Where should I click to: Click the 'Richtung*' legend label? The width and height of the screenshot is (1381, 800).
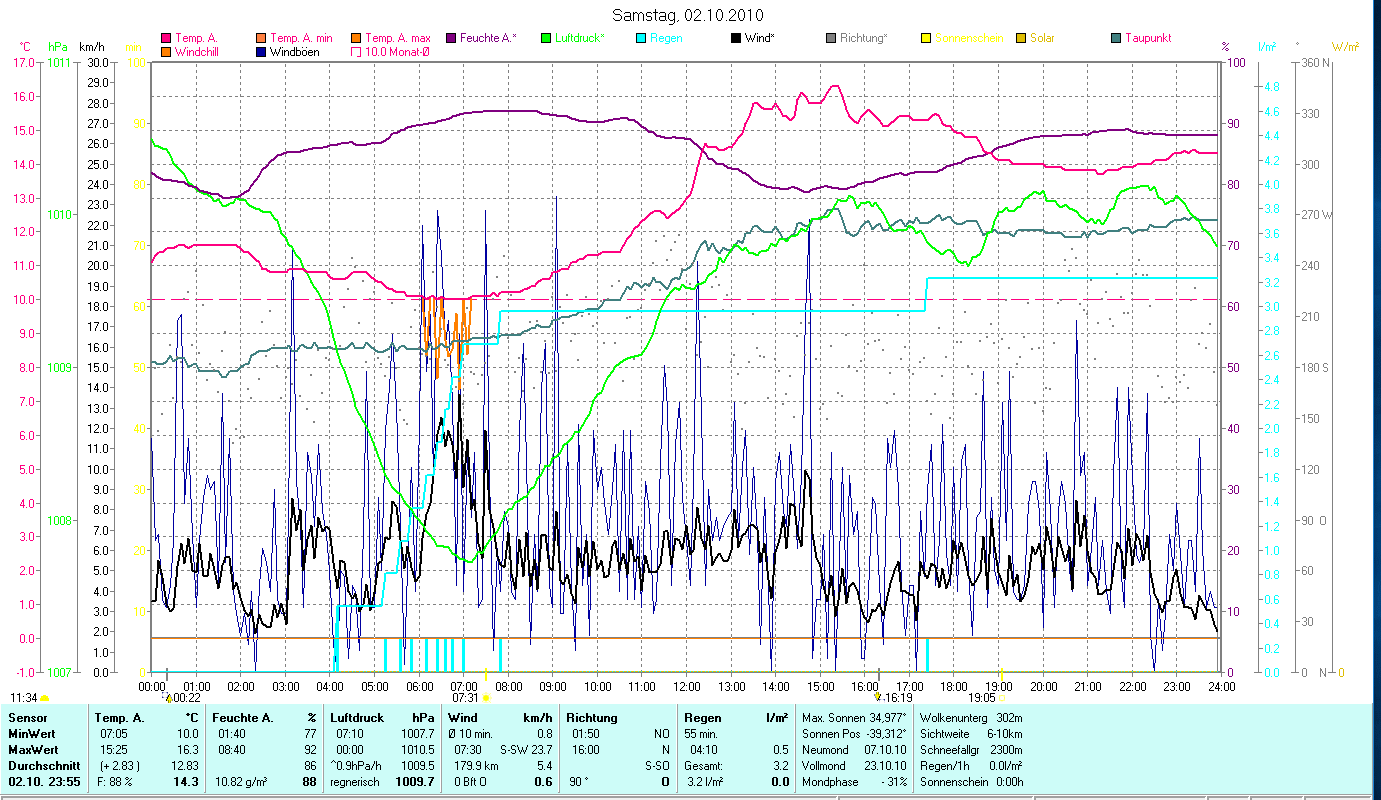[x=864, y=38]
